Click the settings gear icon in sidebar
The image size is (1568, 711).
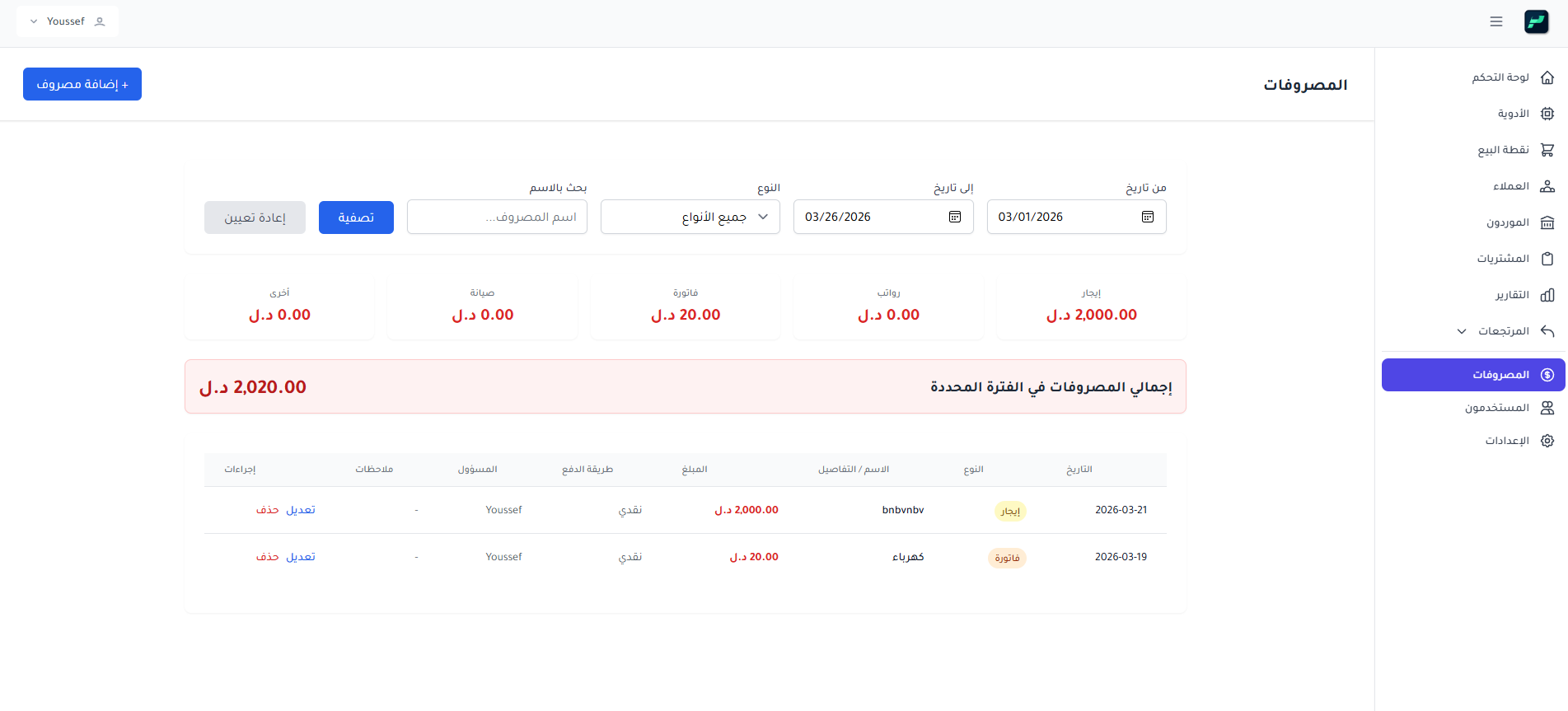pyautogui.click(x=1547, y=441)
